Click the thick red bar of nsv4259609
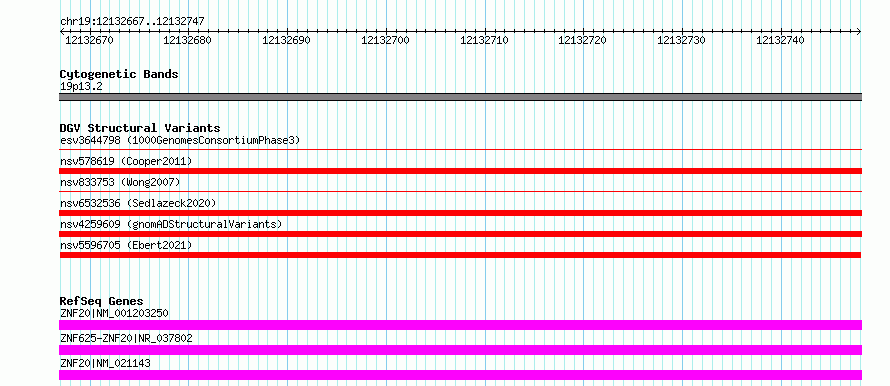This screenshot has height=386, width=890. [460, 234]
